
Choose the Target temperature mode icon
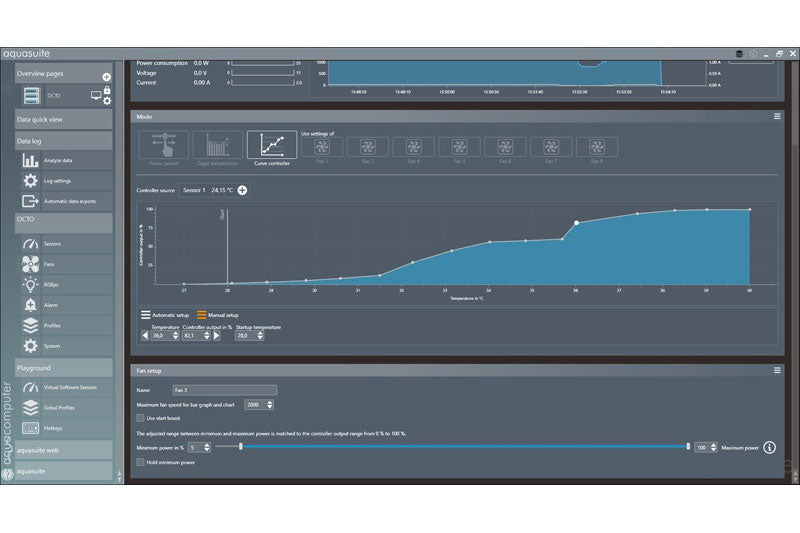point(217,146)
